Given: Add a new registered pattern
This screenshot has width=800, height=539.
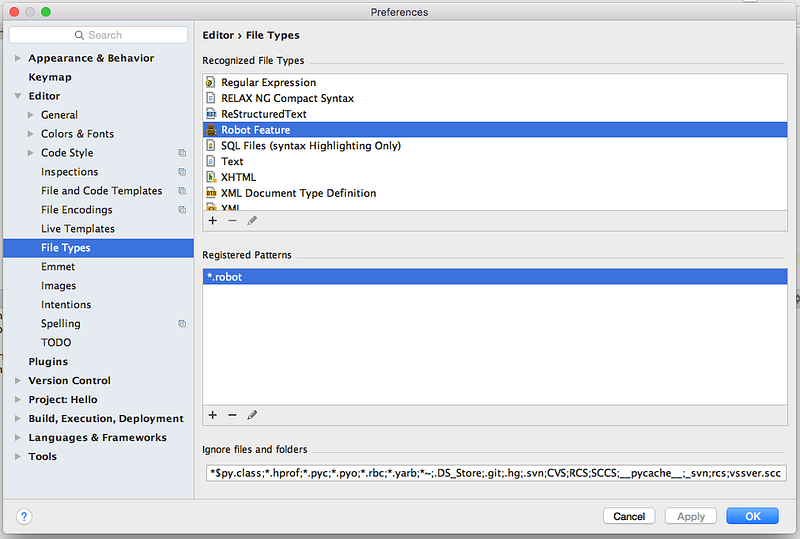Looking at the screenshot, I should pyautogui.click(x=213, y=415).
